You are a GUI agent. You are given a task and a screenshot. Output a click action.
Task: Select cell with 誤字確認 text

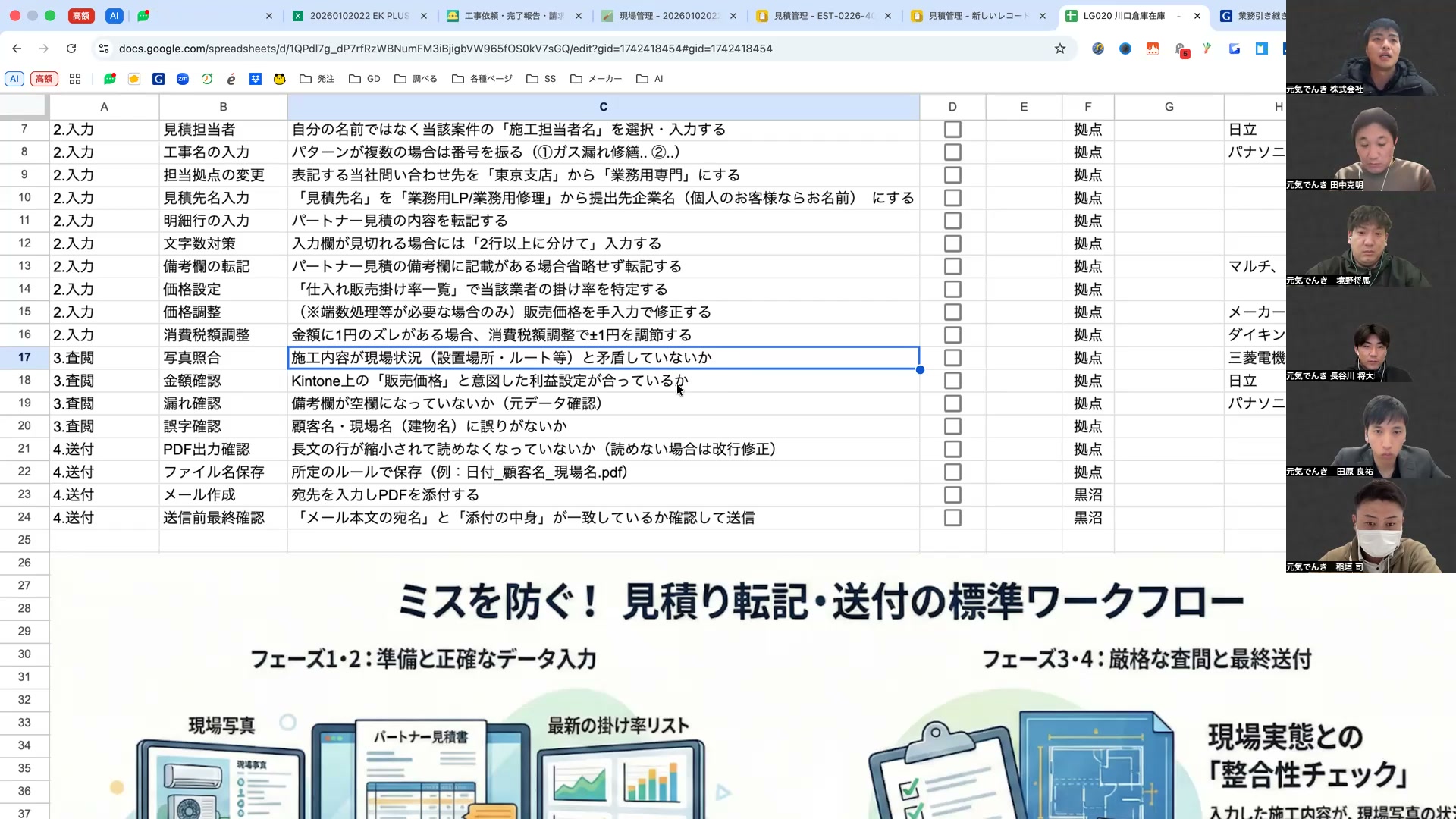click(x=223, y=426)
